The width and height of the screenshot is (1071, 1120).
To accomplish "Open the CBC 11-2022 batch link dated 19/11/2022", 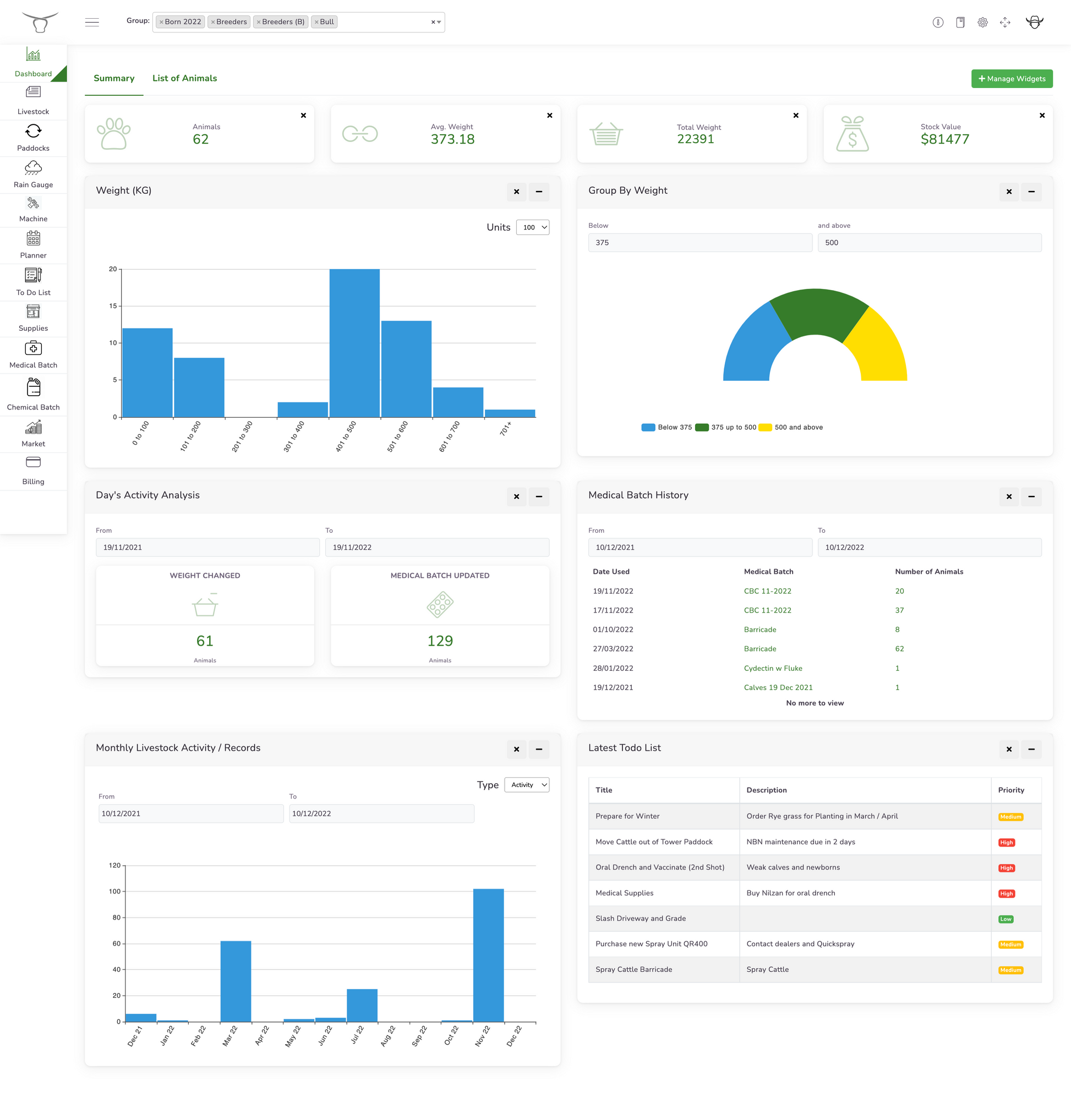I will tap(767, 591).
